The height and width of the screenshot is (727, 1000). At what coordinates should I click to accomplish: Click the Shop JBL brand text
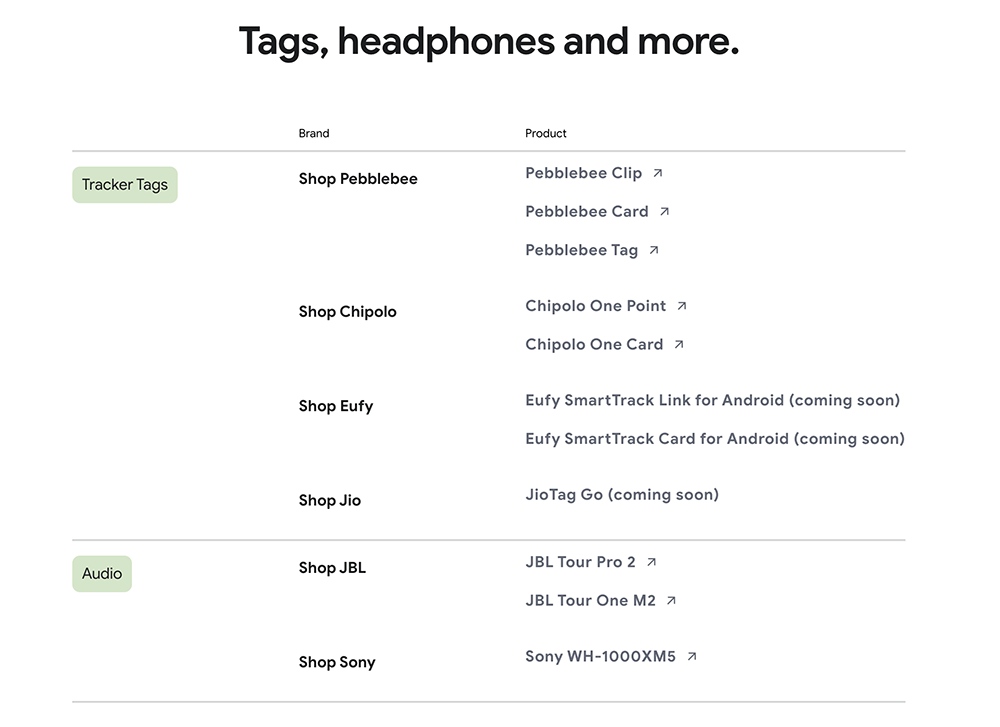(x=332, y=568)
